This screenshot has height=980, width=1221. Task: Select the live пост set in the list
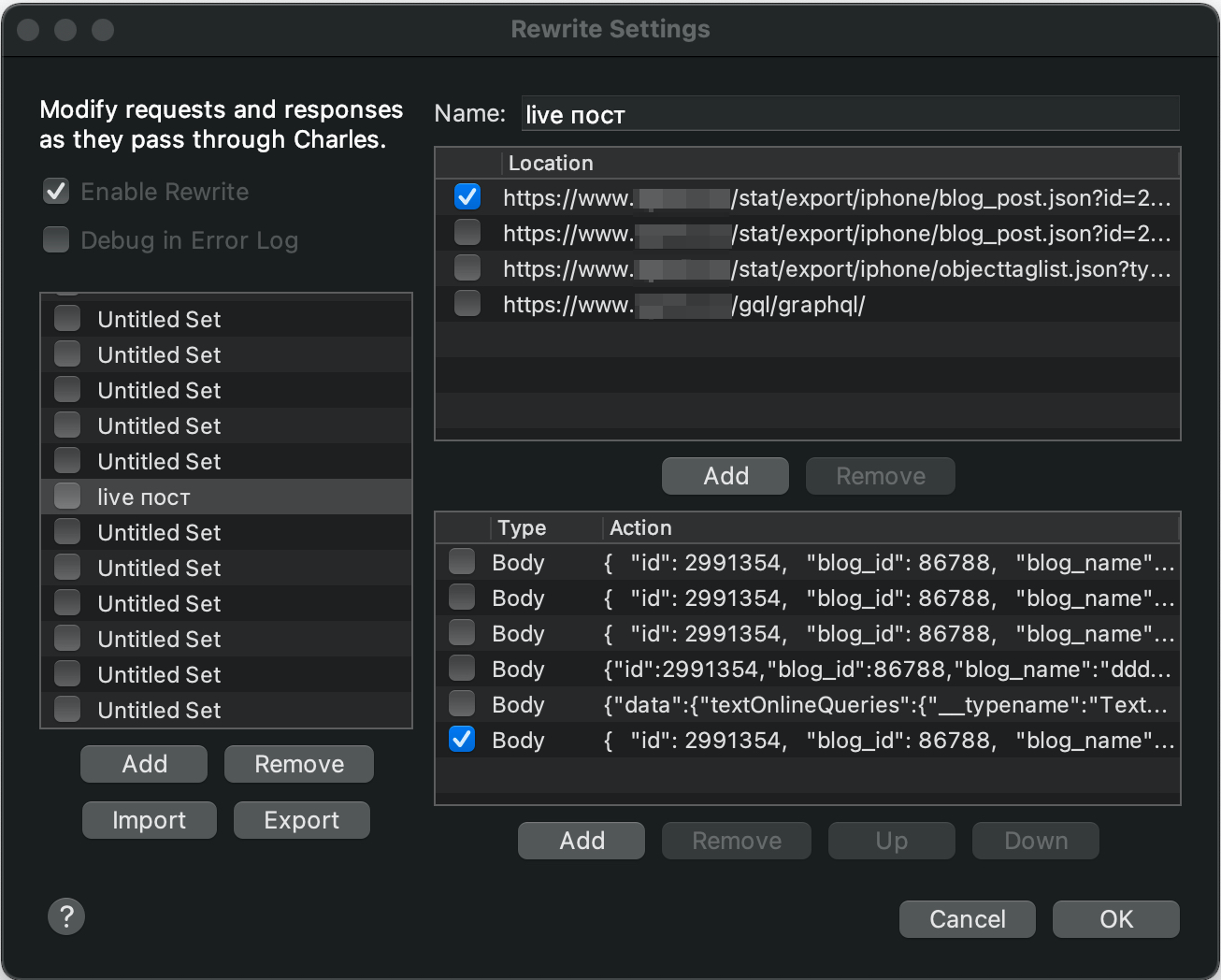[226, 497]
